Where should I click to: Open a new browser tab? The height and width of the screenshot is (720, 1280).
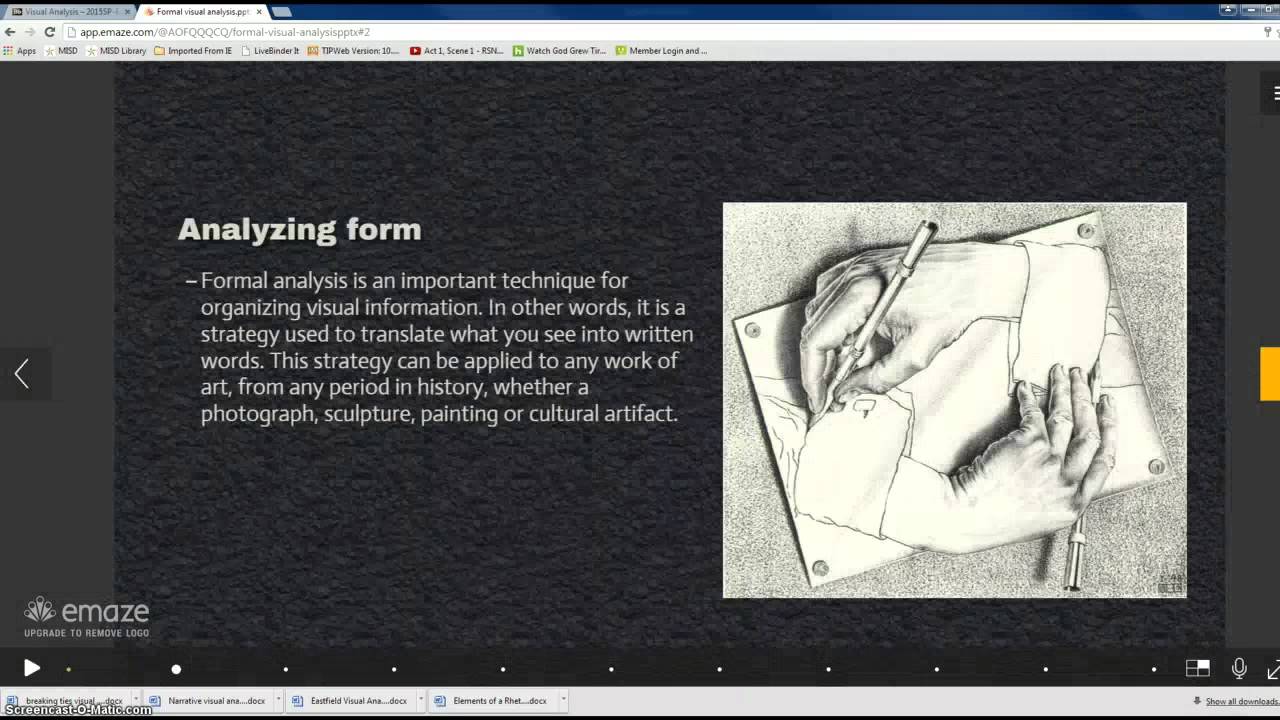[282, 12]
